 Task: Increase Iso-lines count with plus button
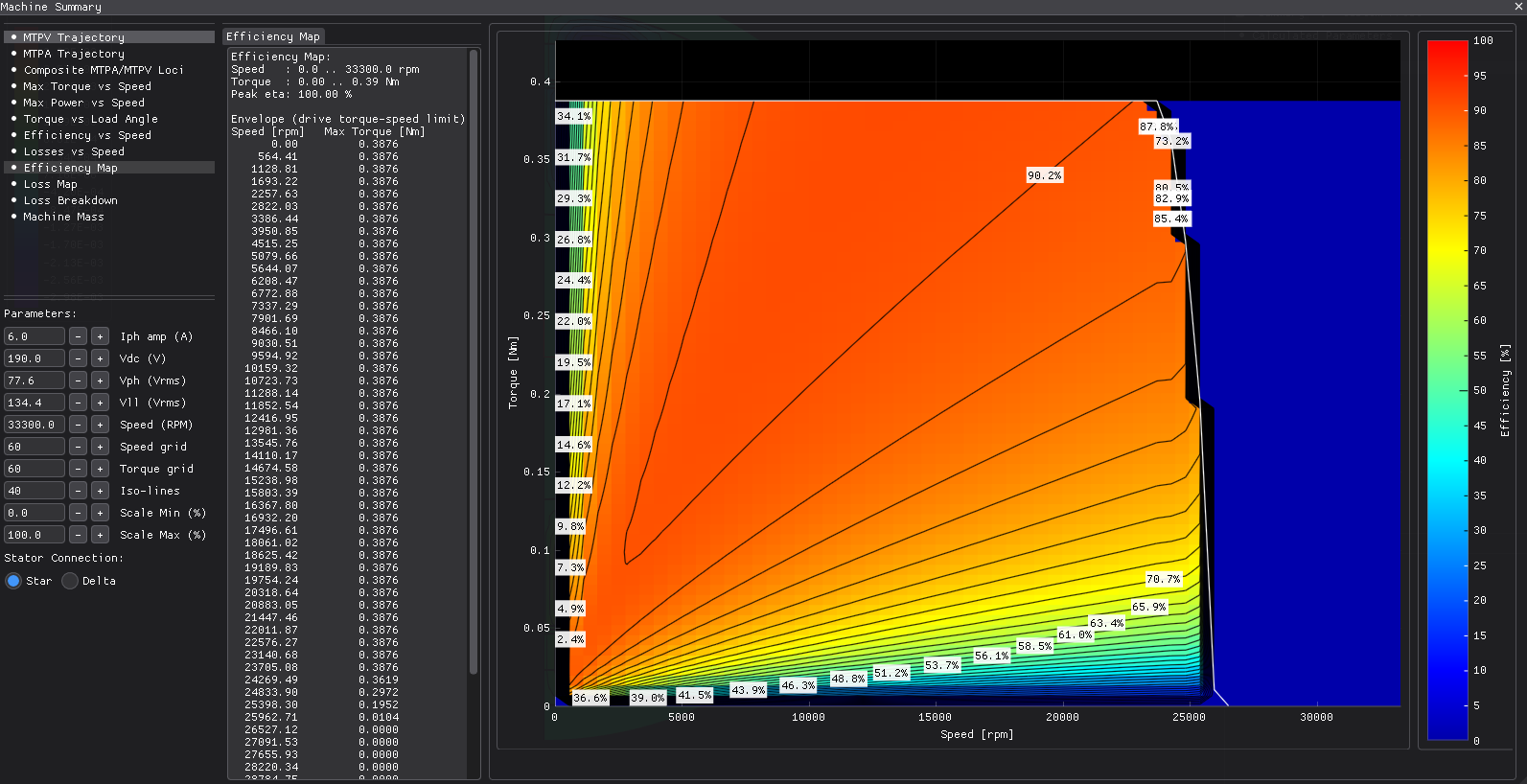coord(100,491)
